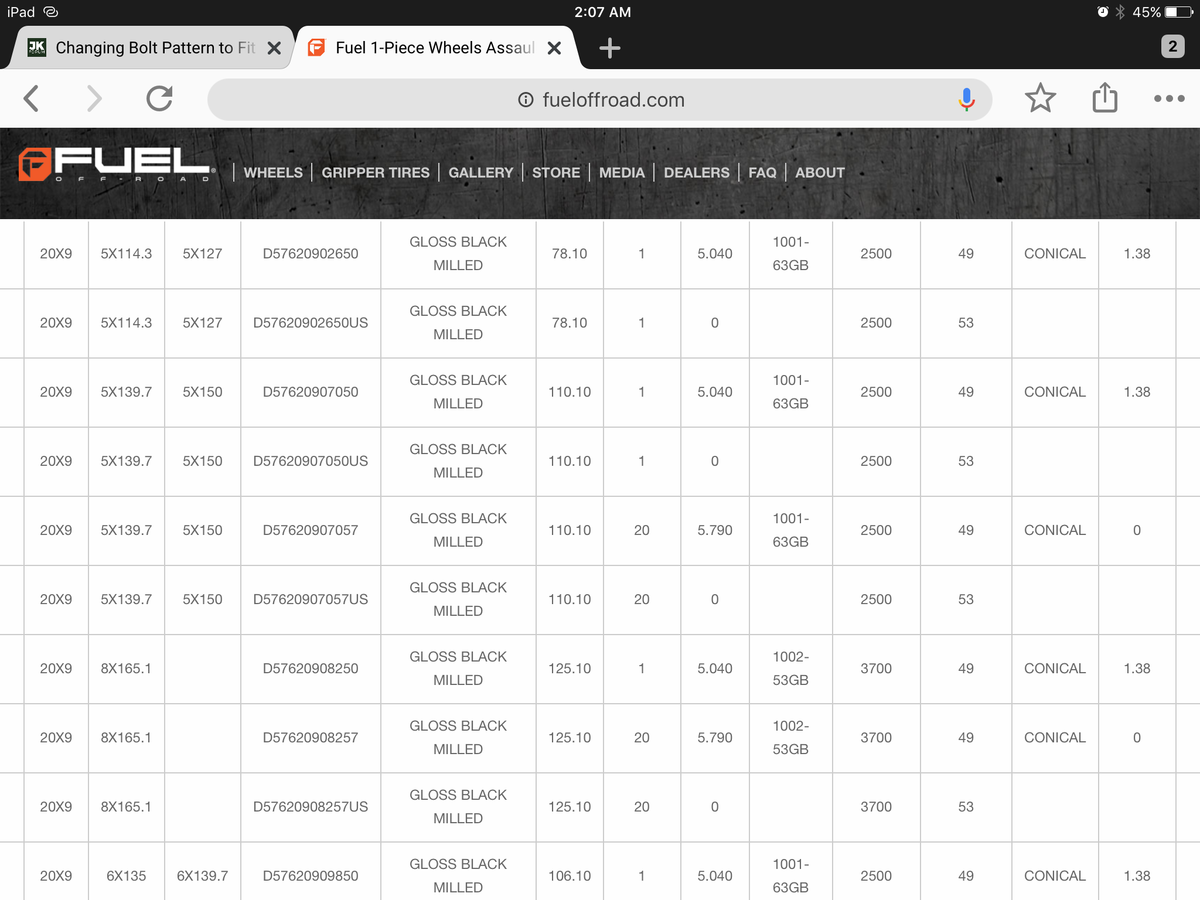1200x900 pixels.
Task: Tap the microphone voice search icon
Action: point(966,99)
